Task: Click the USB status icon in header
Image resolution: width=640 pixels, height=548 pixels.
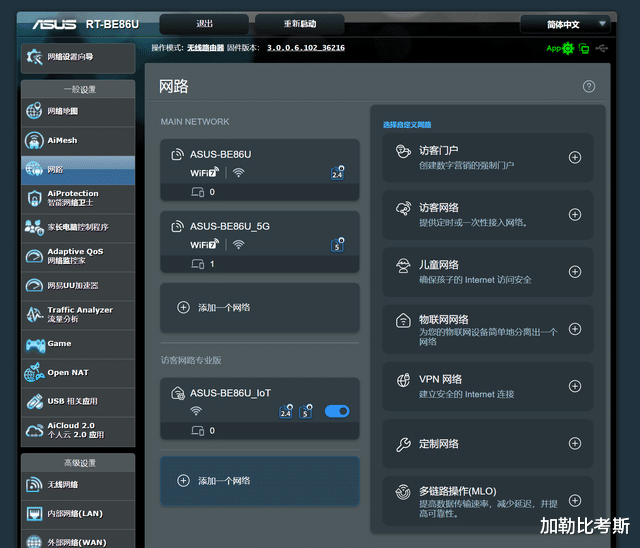Action: coord(602,49)
